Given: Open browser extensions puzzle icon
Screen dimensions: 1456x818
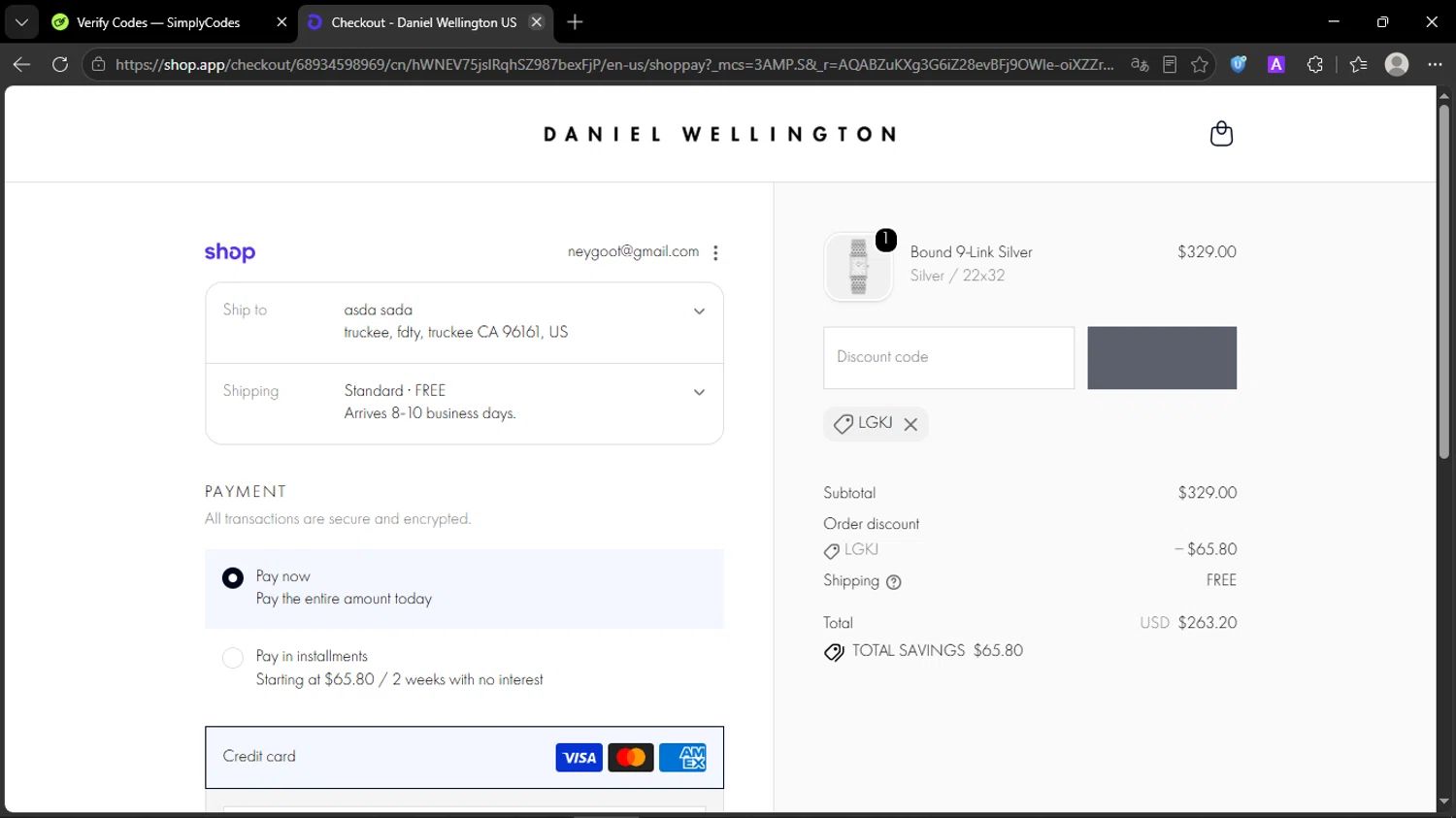Looking at the screenshot, I should tap(1315, 64).
